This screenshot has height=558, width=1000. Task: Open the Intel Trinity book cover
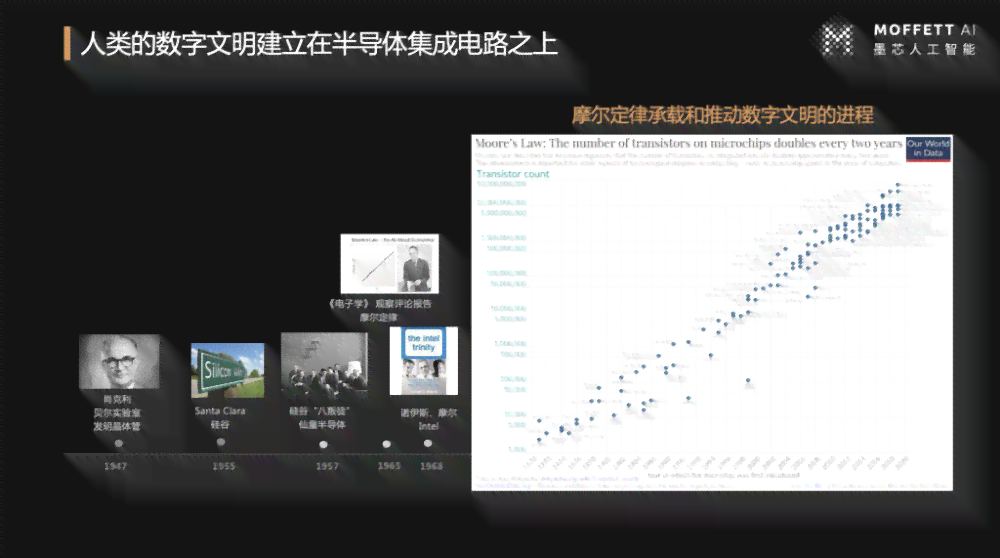[x=423, y=361]
